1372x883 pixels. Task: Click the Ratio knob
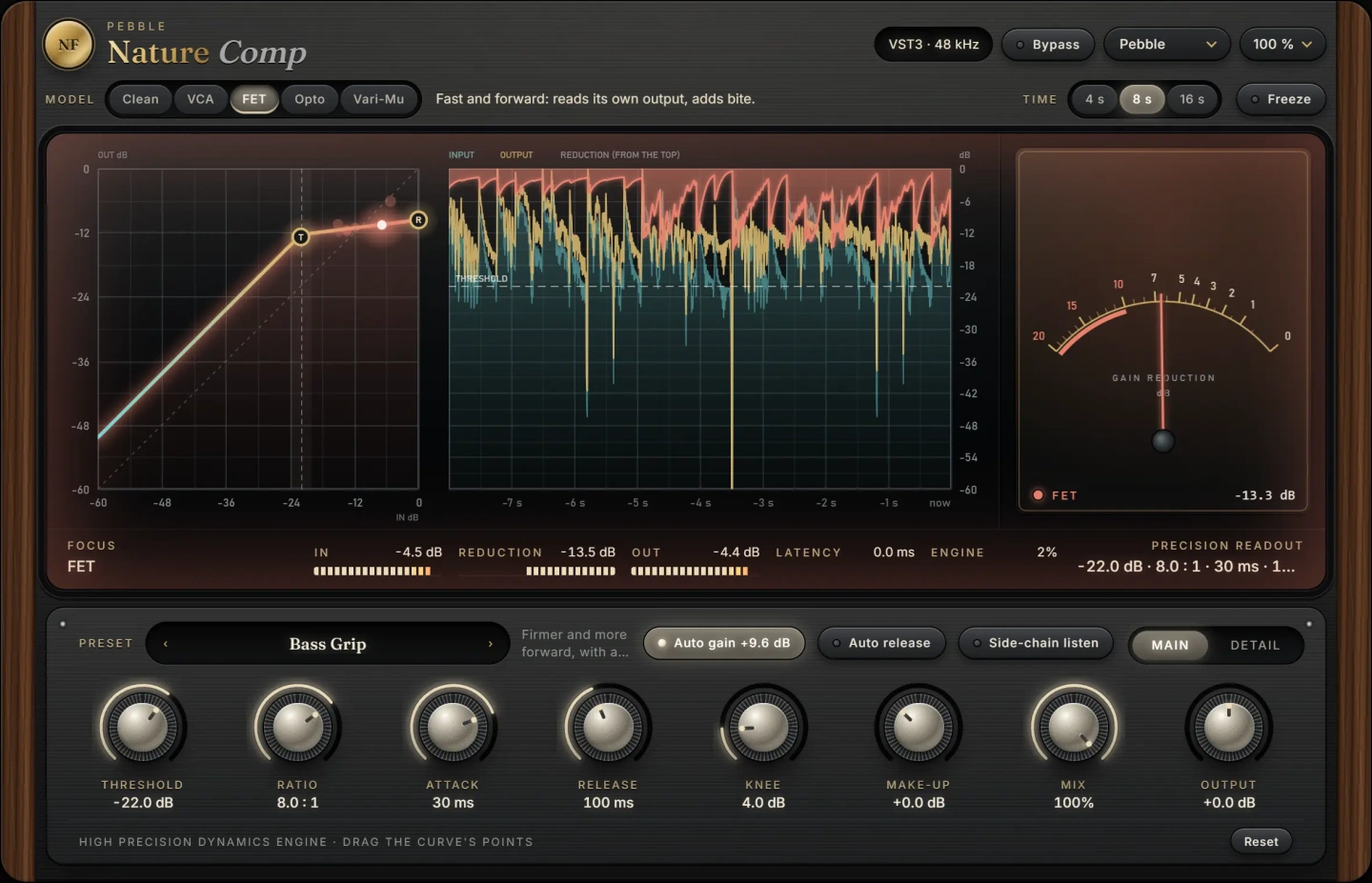pos(297,728)
